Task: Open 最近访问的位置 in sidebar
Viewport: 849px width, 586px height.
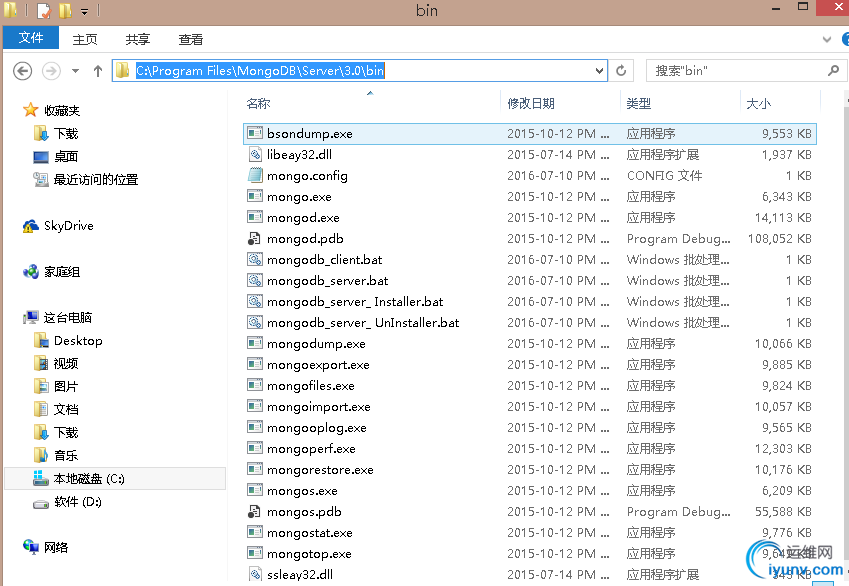Action: coord(86,179)
